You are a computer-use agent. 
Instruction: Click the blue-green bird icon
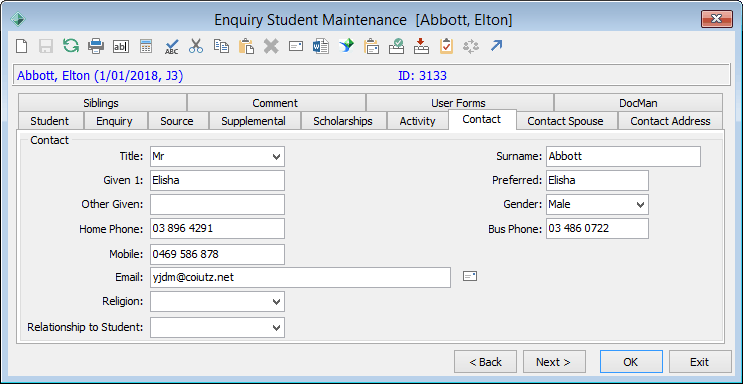coord(346,46)
